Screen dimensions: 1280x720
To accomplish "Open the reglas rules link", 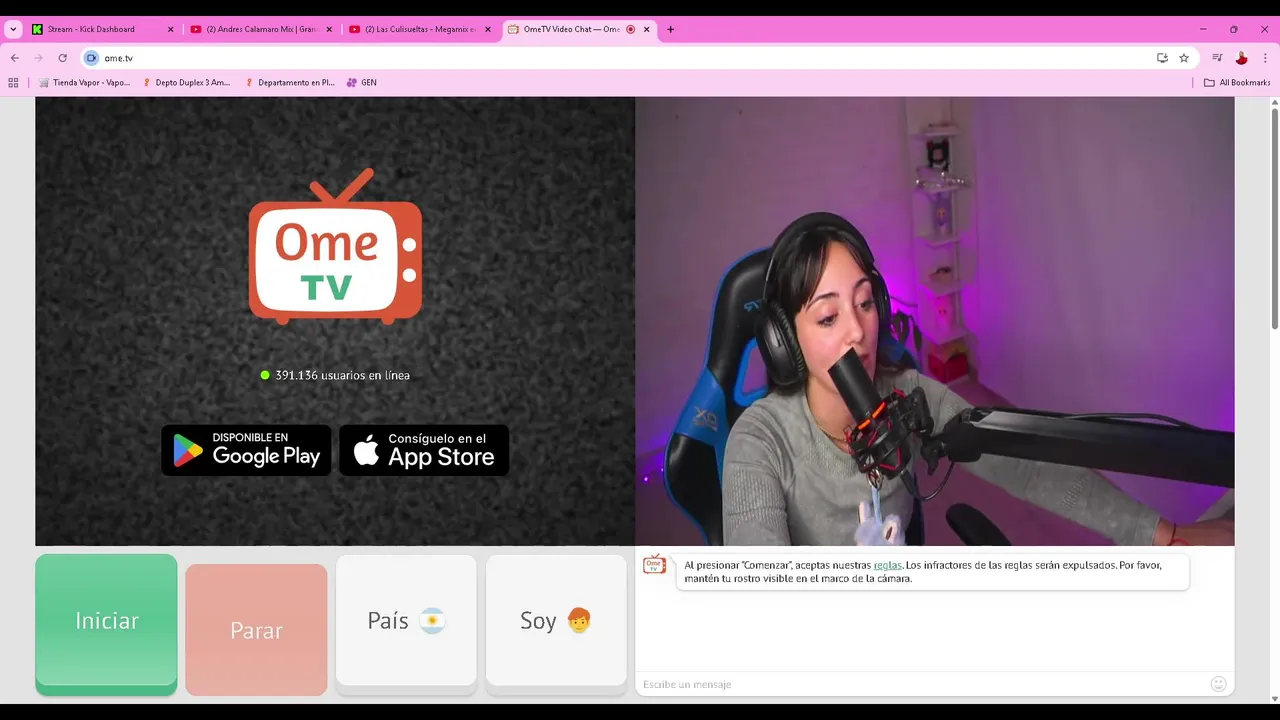I will [888, 565].
